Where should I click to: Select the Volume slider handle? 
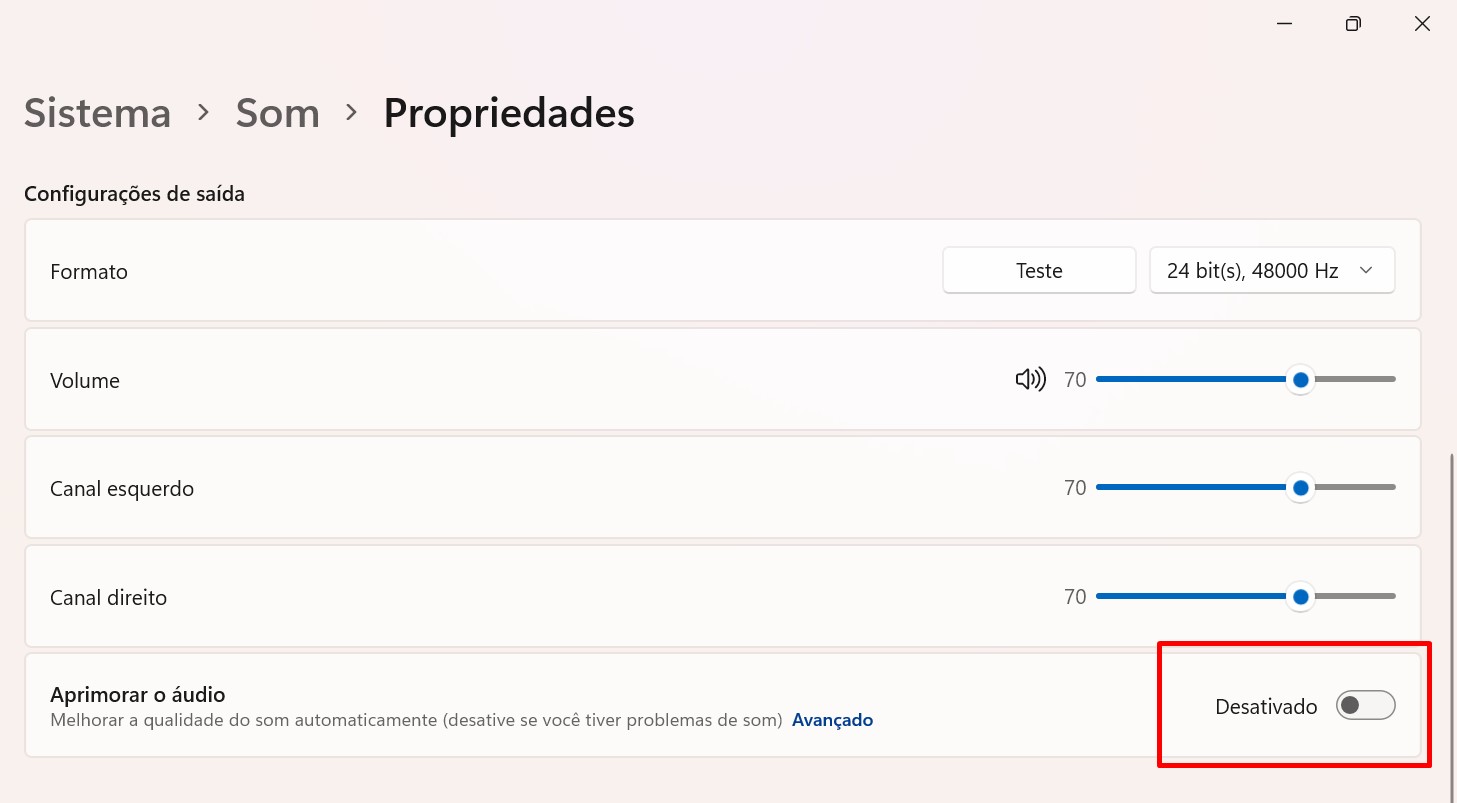[1301, 379]
